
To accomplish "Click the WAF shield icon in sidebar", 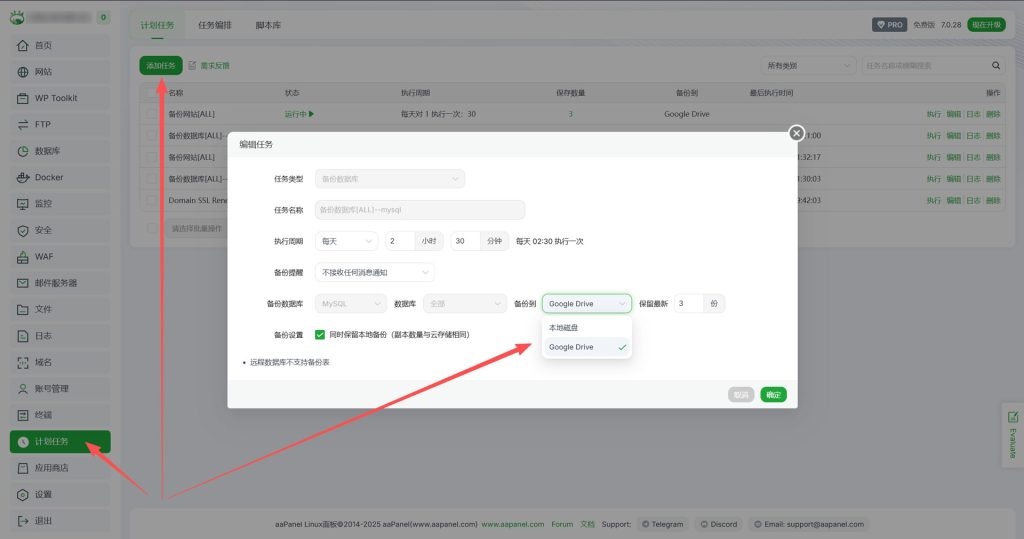I will point(23,256).
